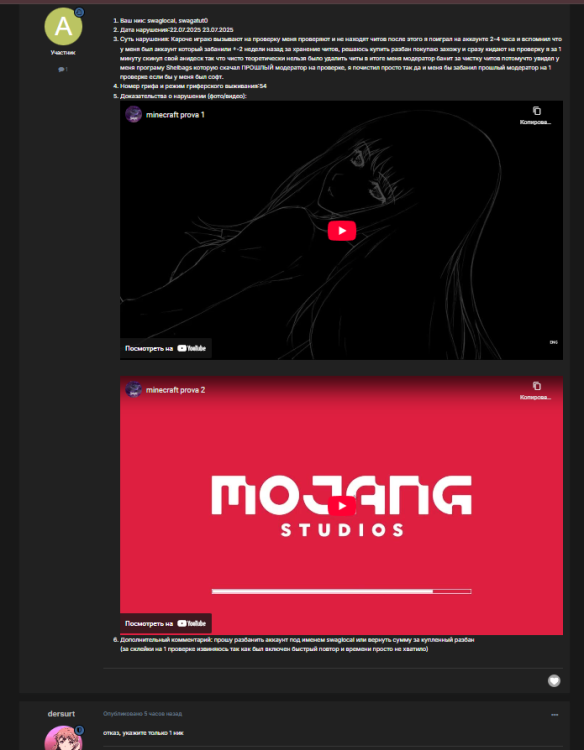
Task: Copy link icon on minecraft prova 1
Action: (537, 110)
